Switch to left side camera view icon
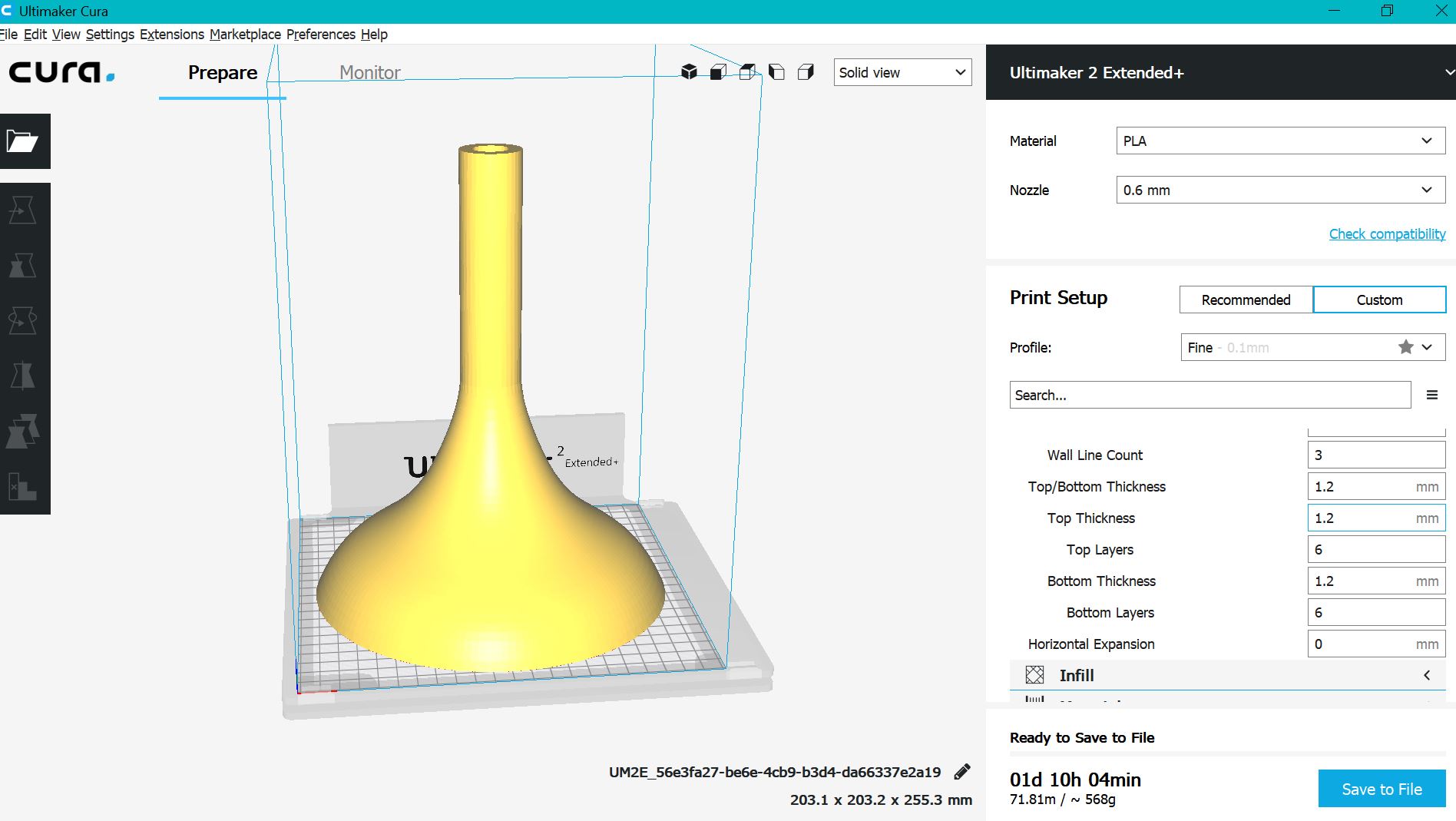This screenshot has width=1456, height=821. (x=776, y=72)
